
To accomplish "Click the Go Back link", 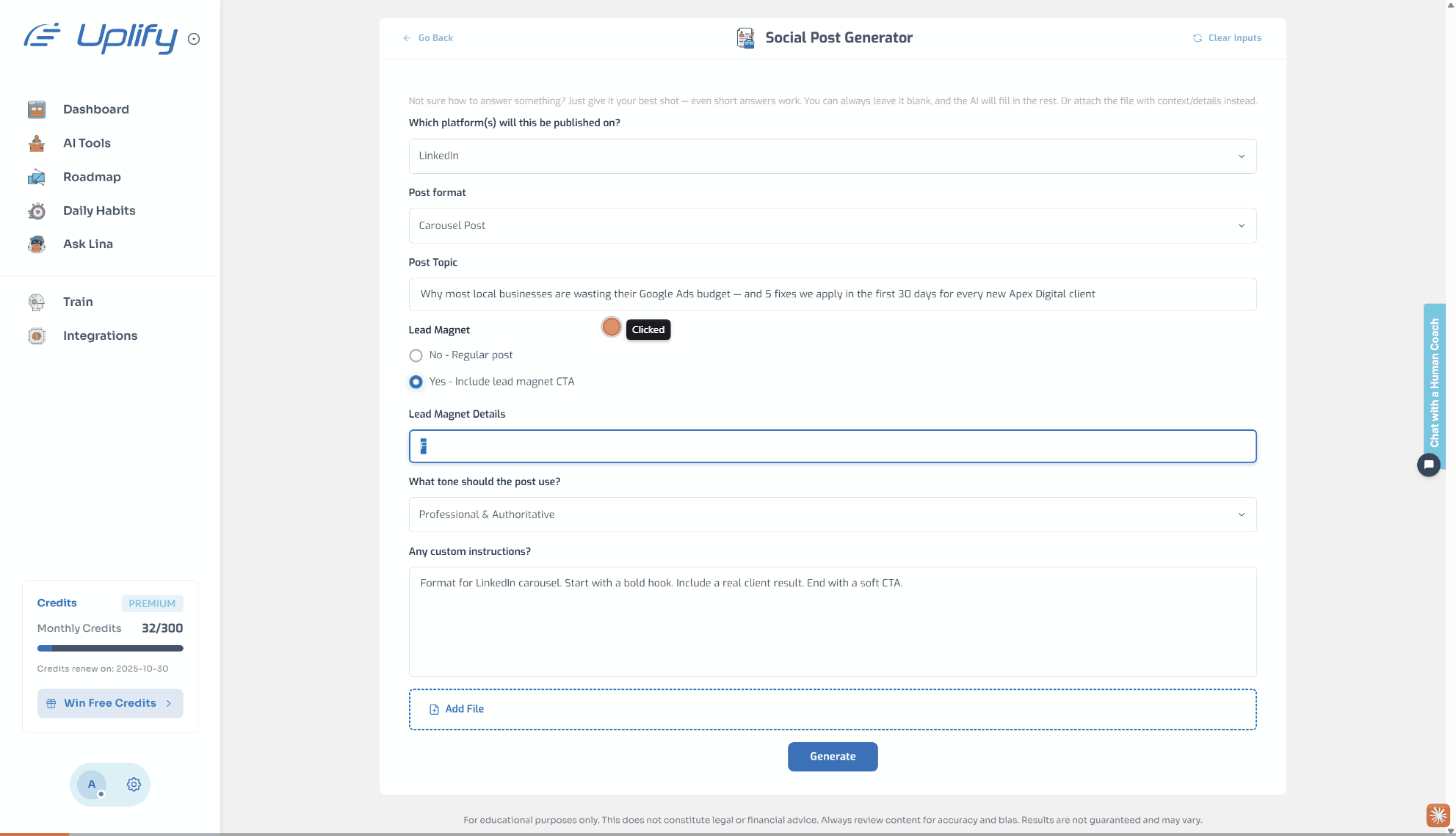I will click(428, 38).
